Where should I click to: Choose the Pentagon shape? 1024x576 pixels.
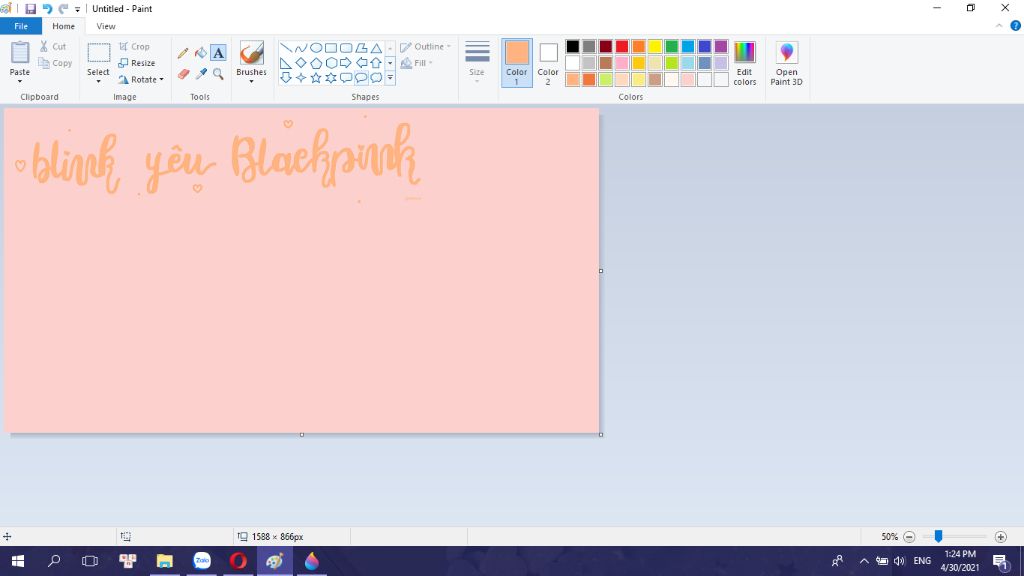click(315, 63)
